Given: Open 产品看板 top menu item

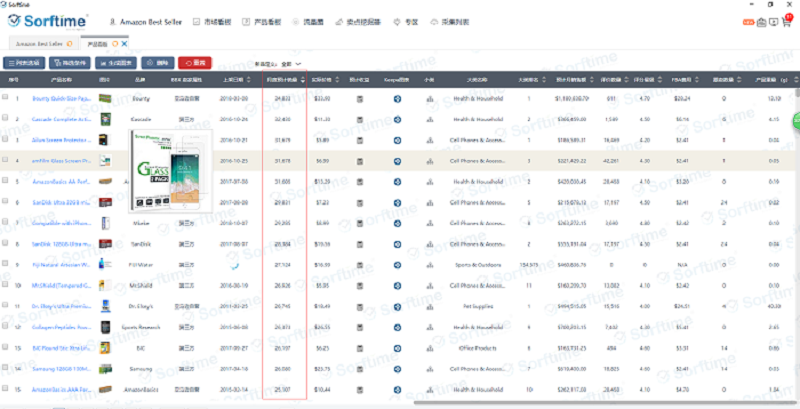Looking at the screenshot, I should click(x=261, y=22).
